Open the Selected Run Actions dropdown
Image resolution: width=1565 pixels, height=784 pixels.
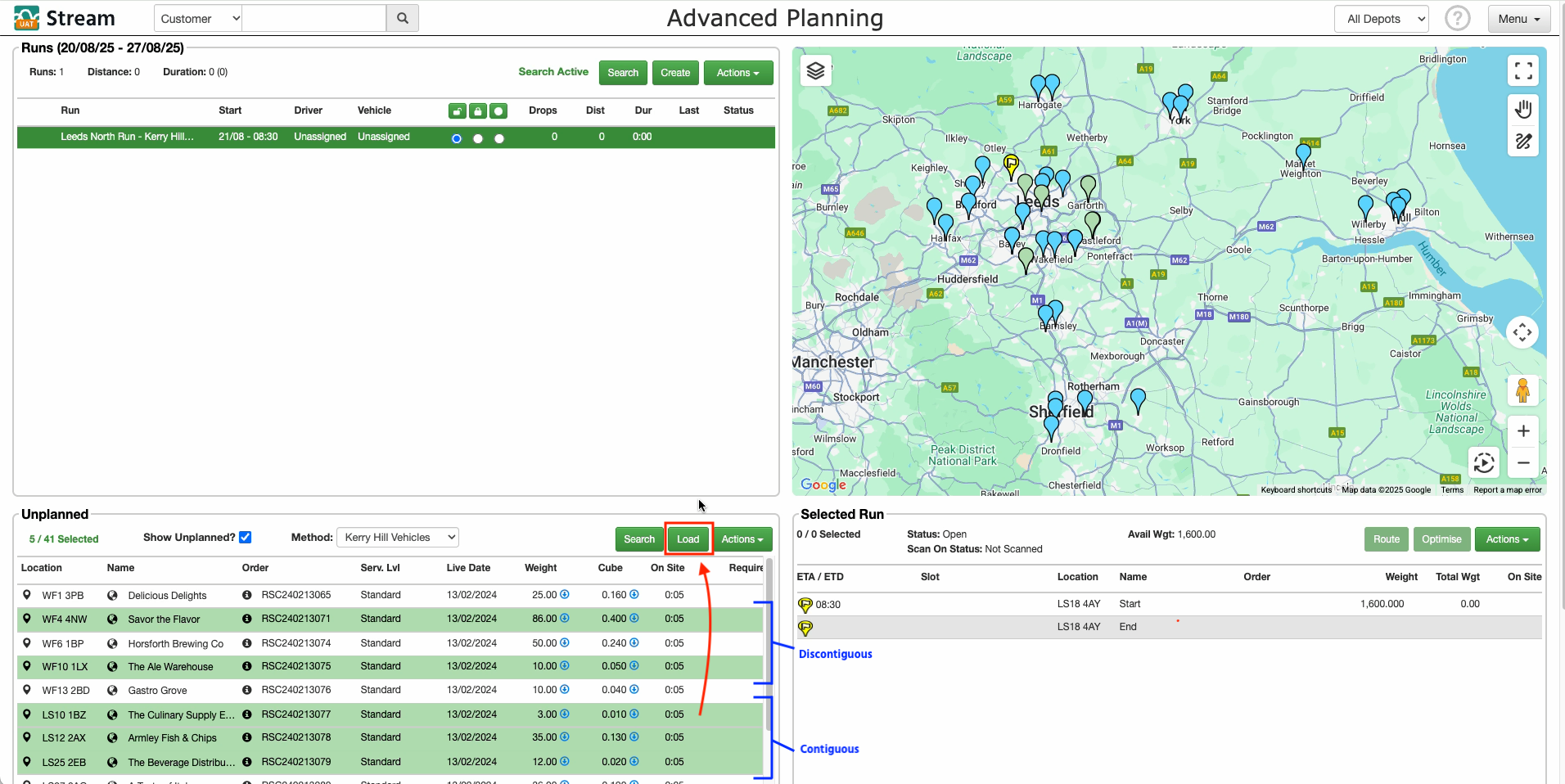1507,539
